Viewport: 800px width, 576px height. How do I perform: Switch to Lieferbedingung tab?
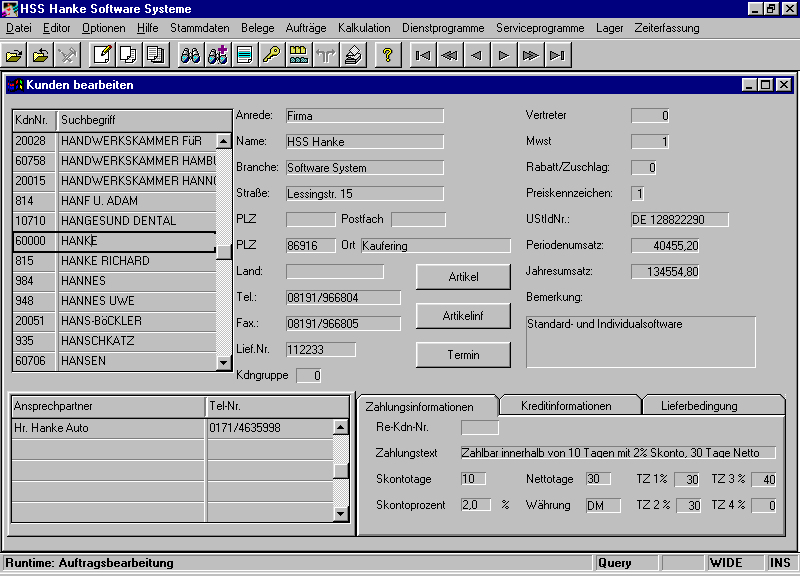(x=699, y=406)
